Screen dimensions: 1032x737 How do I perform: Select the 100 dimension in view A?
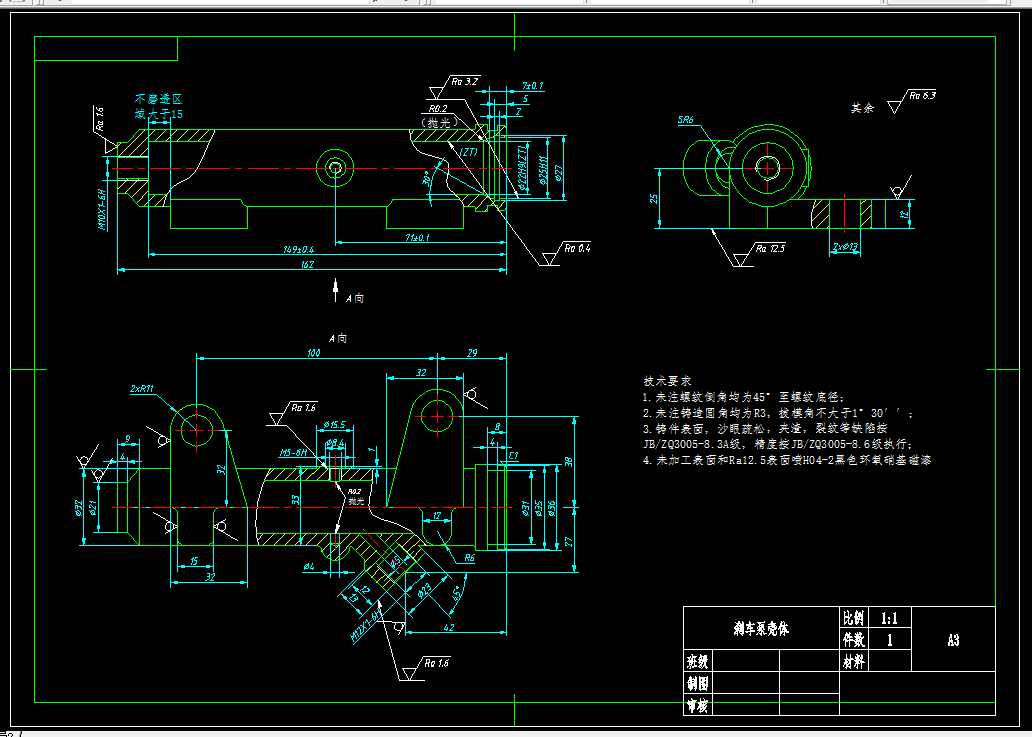pyautogui.click(x=313, y=353)
